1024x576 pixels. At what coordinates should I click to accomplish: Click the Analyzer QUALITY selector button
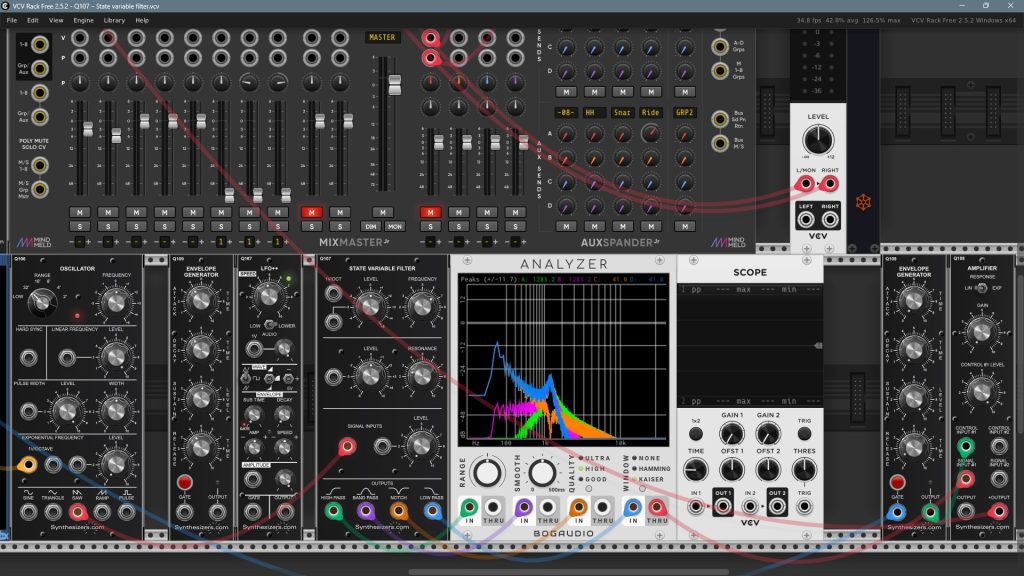point(588,488)
